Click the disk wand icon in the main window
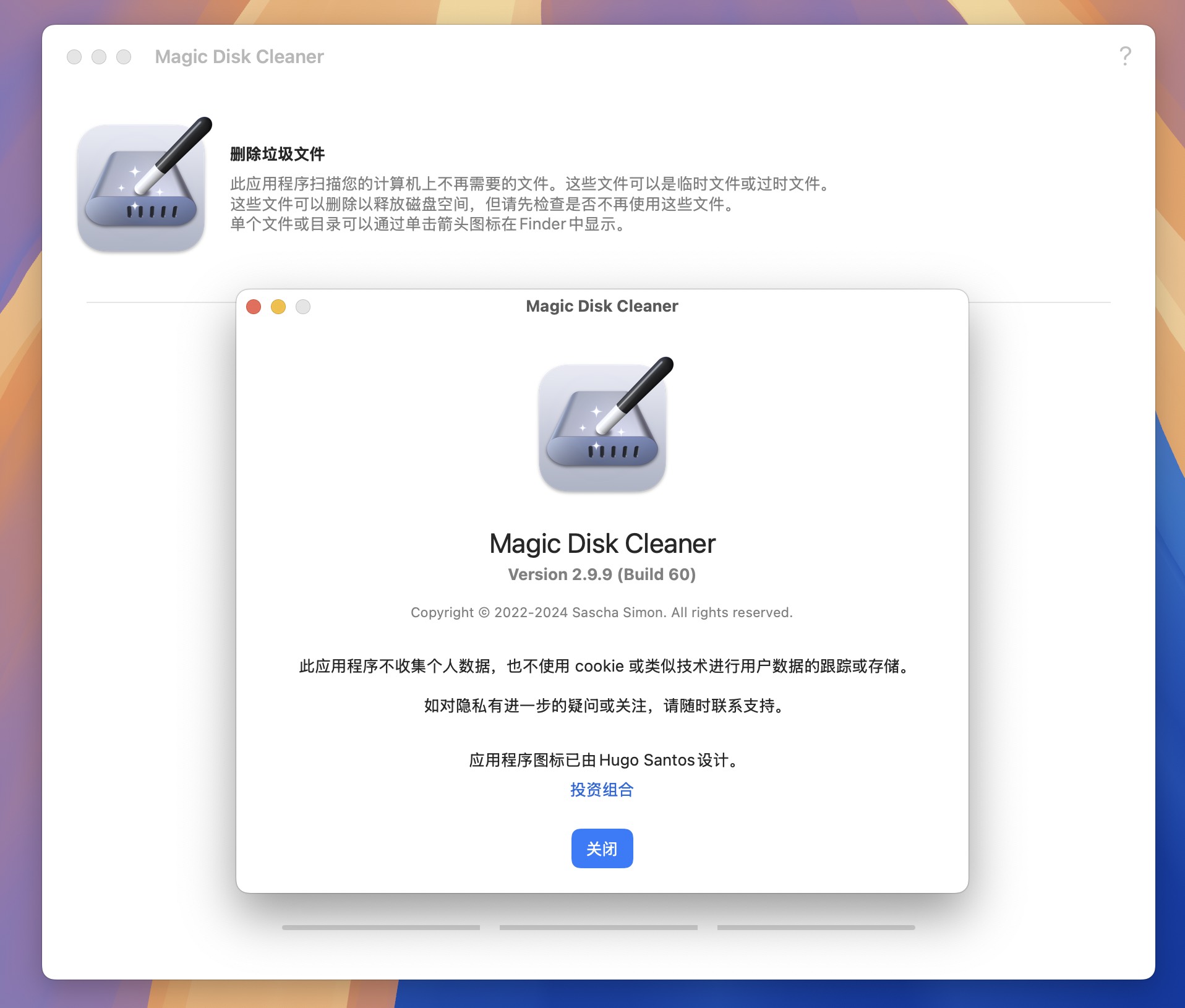 [x=145, y=184]
